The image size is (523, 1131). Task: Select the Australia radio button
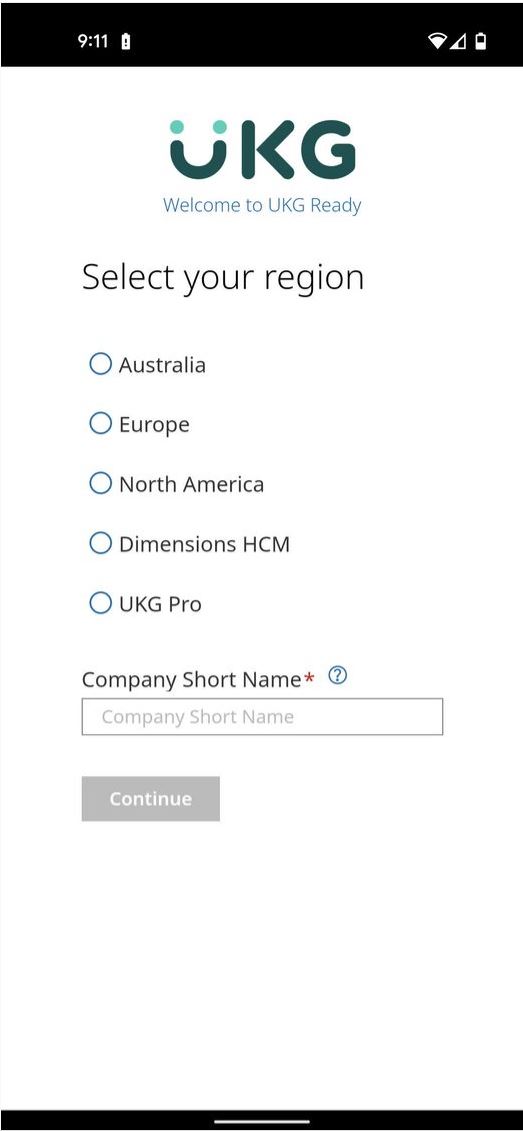pos(100,364)
